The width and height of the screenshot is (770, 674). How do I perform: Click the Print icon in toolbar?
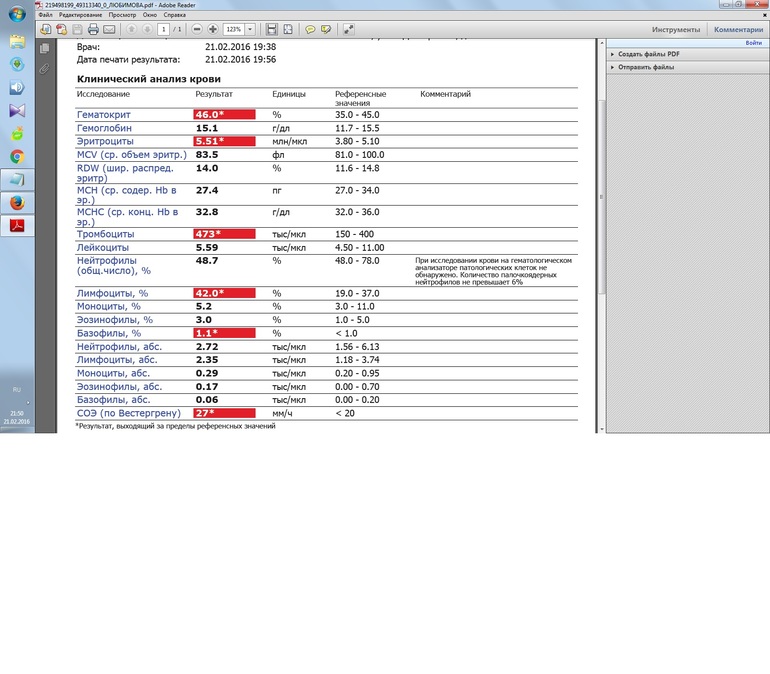[93, 30]
